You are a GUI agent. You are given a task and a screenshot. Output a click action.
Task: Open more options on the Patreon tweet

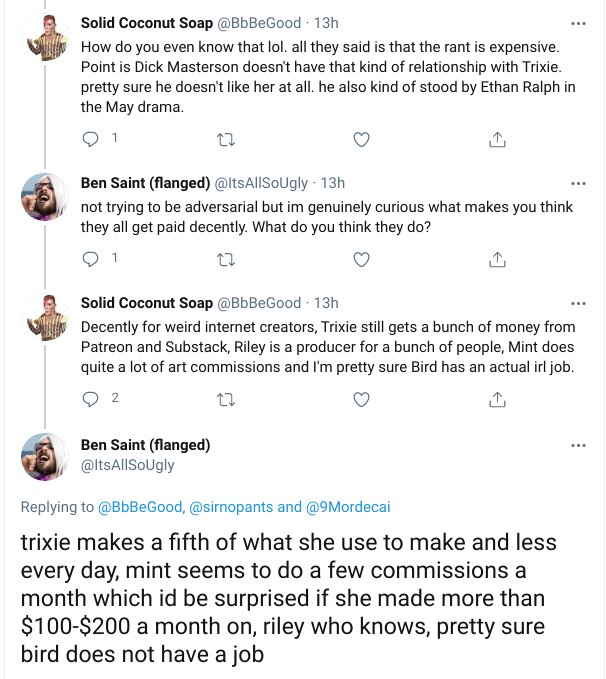[578, 304]
